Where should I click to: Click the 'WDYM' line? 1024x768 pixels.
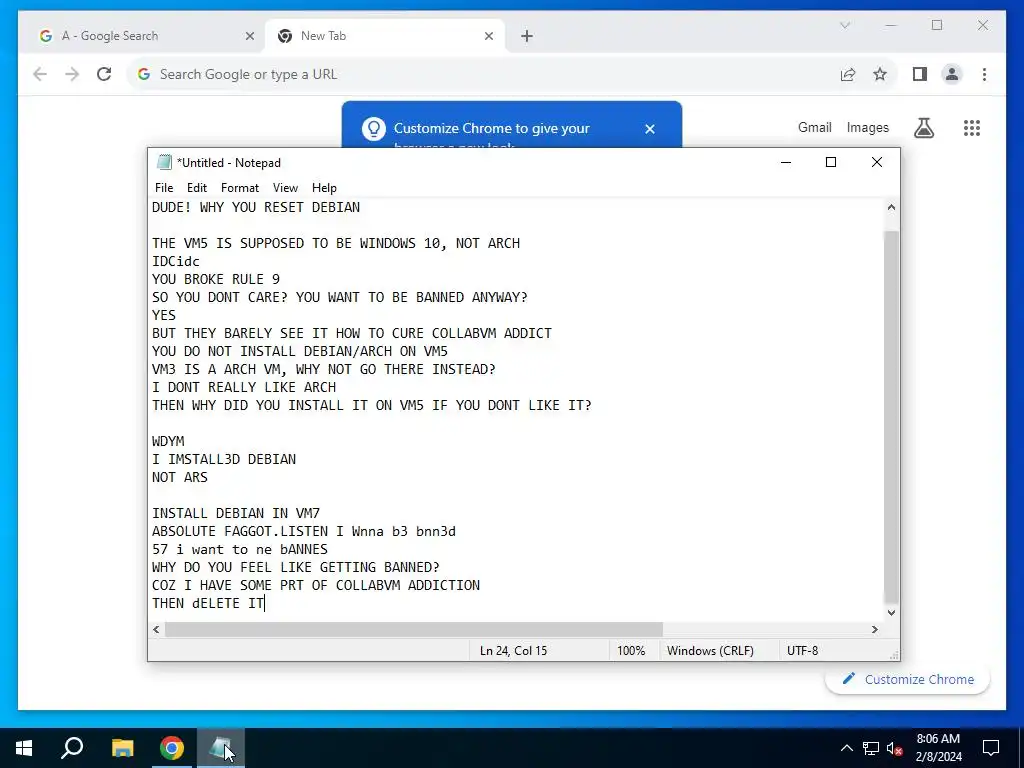point(168,441)
